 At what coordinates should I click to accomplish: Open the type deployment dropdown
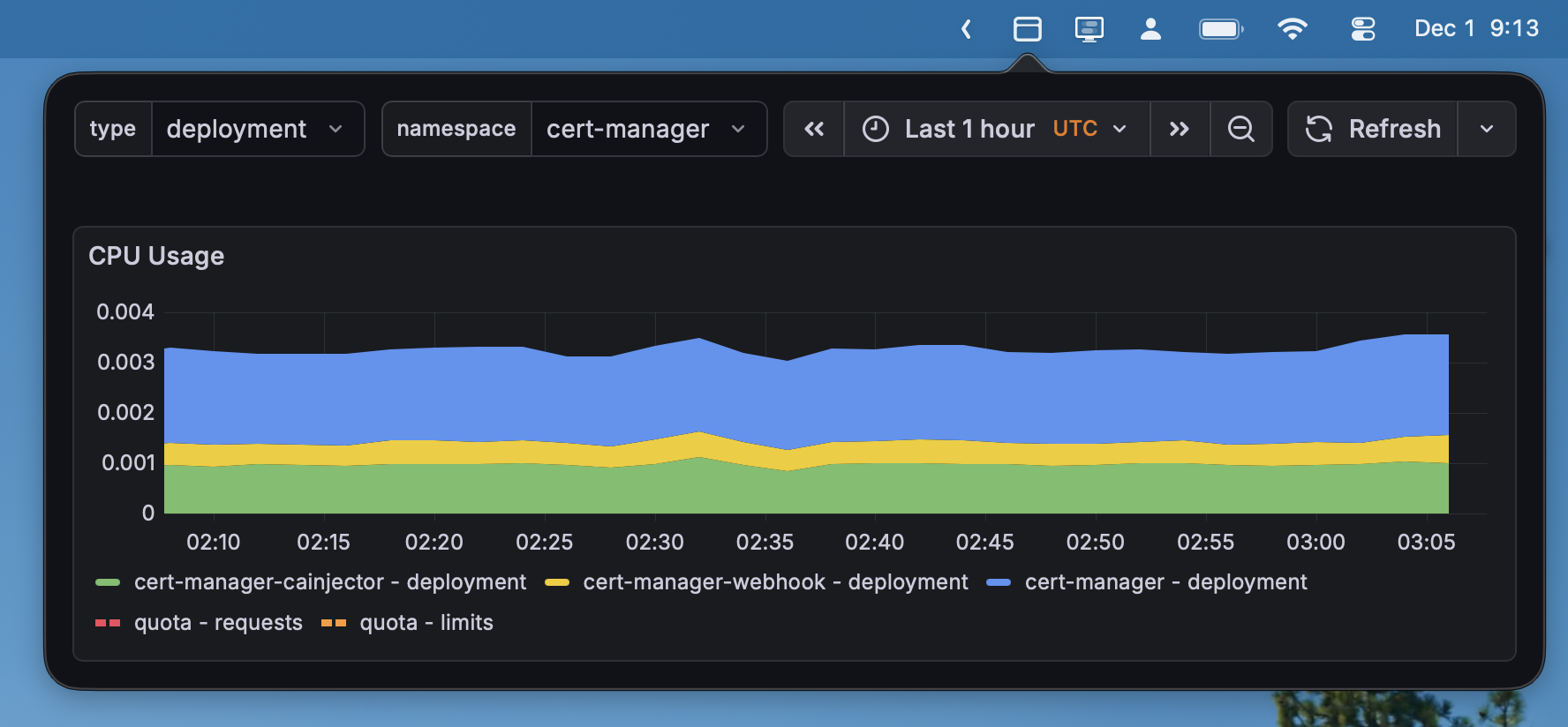click(x=258, y=129)
